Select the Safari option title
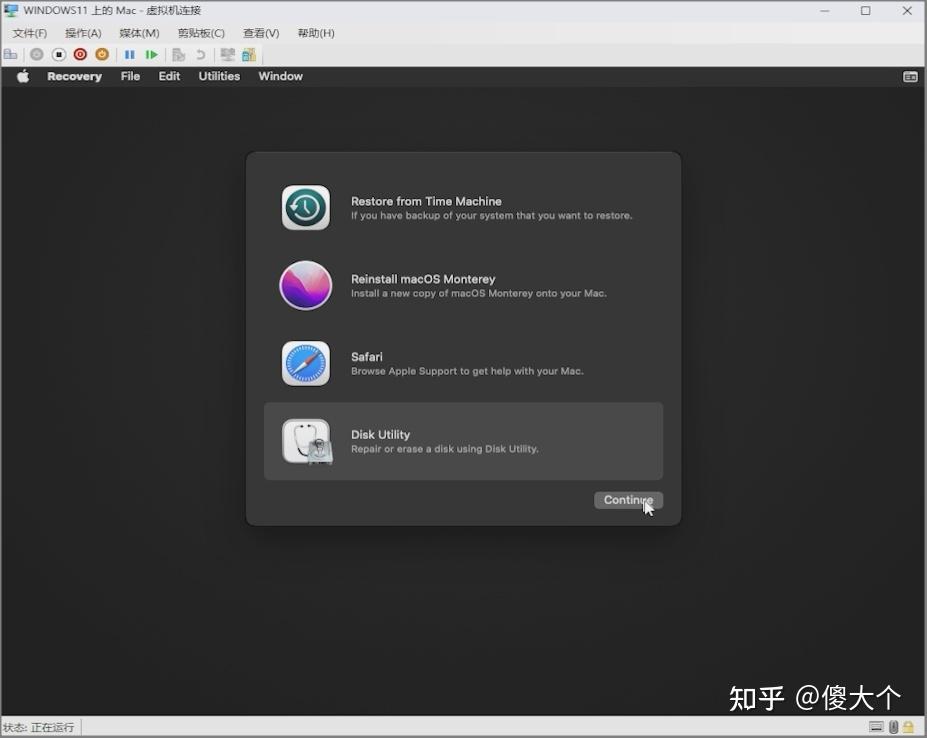The width and height of the screenshot is (927, 738). click(367, 357)
